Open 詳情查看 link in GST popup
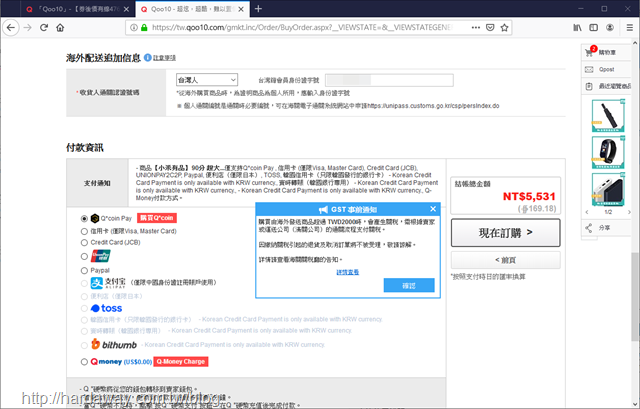Viewport: 640px width, 409px height. click(x=348, y=272)
